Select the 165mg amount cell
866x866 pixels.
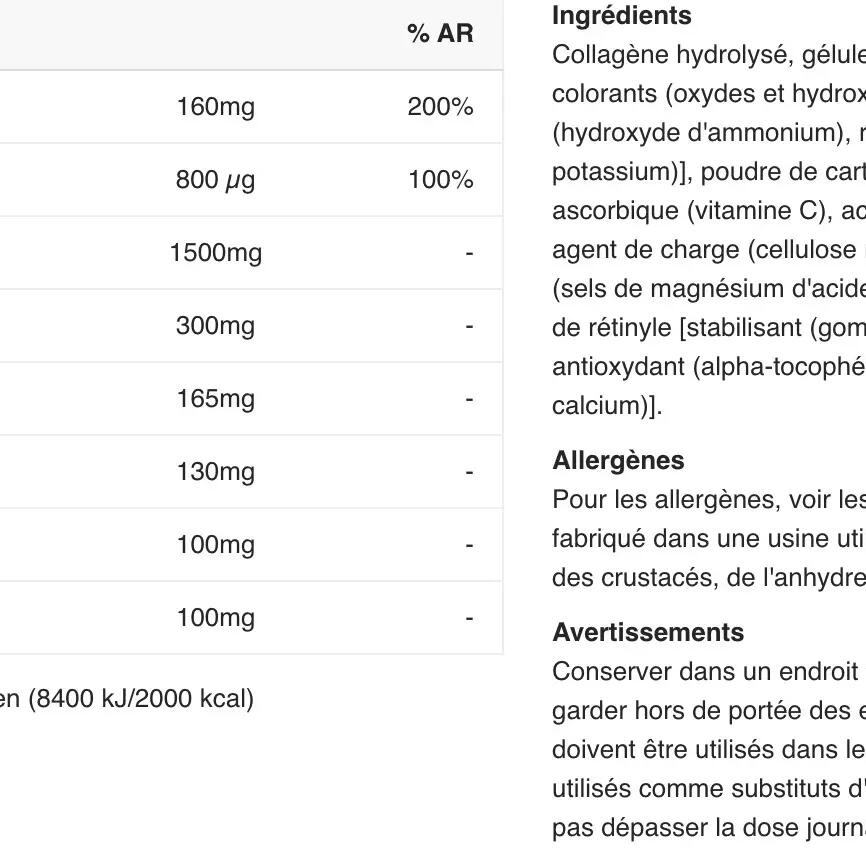(x=215, y=399)
